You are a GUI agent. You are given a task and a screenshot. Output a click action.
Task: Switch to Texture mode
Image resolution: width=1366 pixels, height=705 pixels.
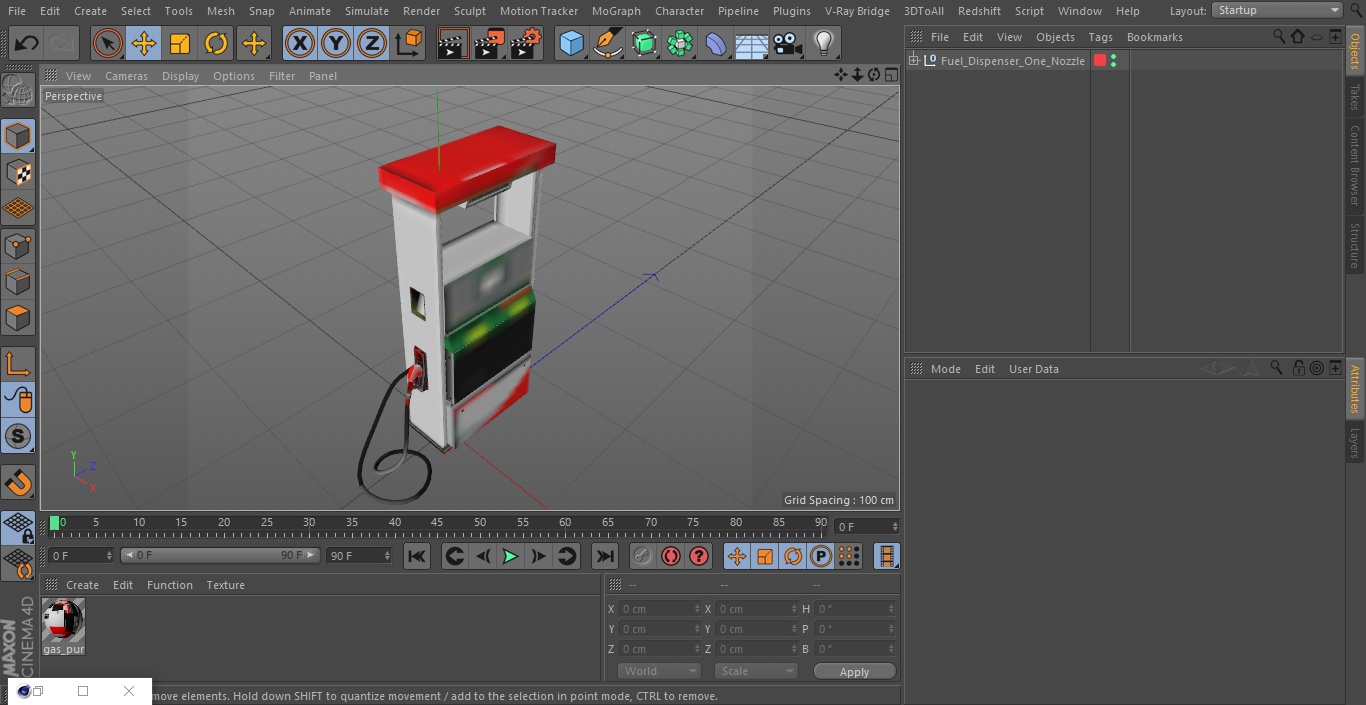(18, 173)
